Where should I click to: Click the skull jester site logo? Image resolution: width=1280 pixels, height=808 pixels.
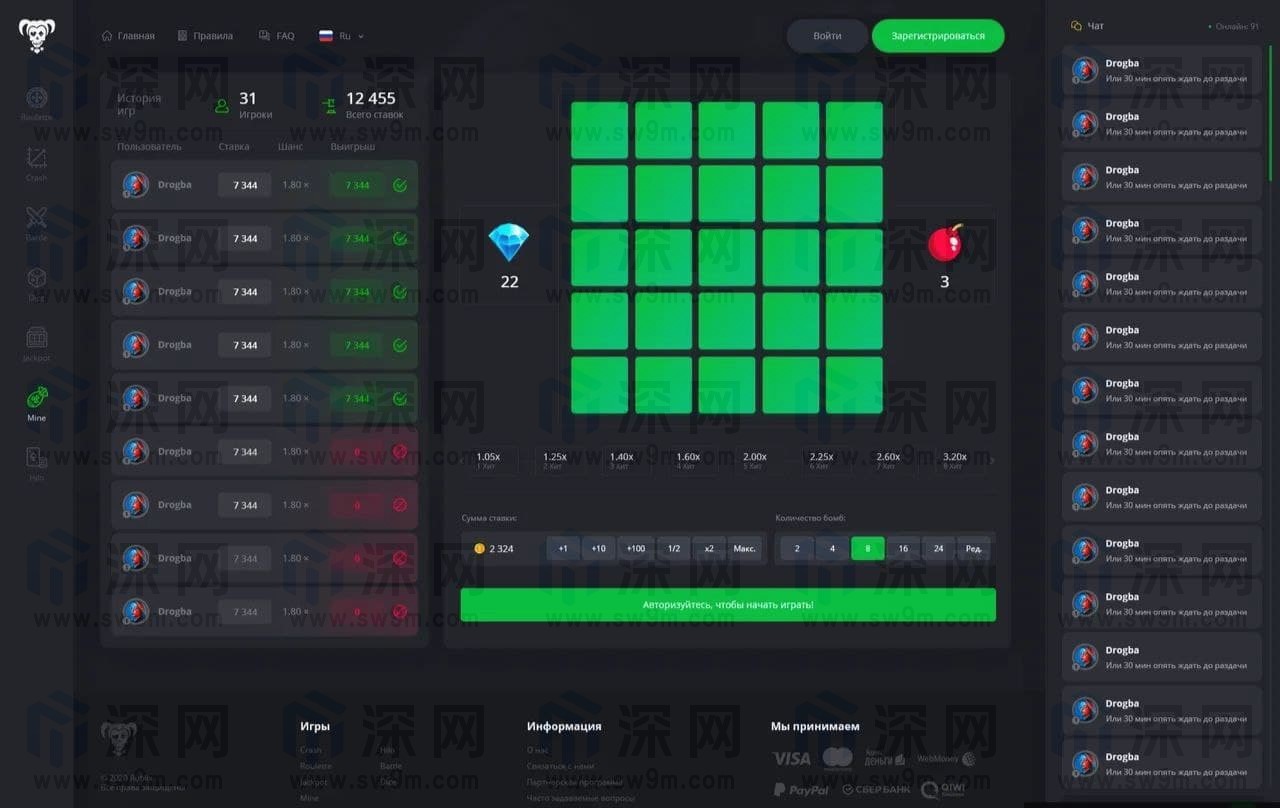coord(37,36)
